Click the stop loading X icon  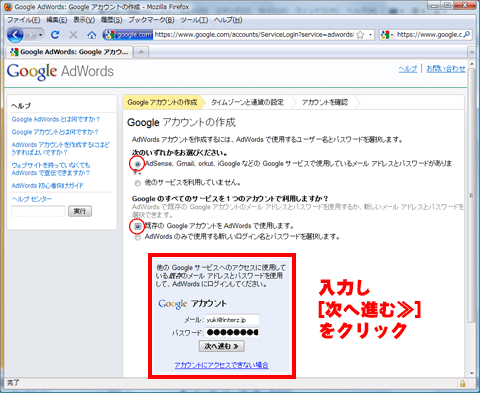[73, 35]
